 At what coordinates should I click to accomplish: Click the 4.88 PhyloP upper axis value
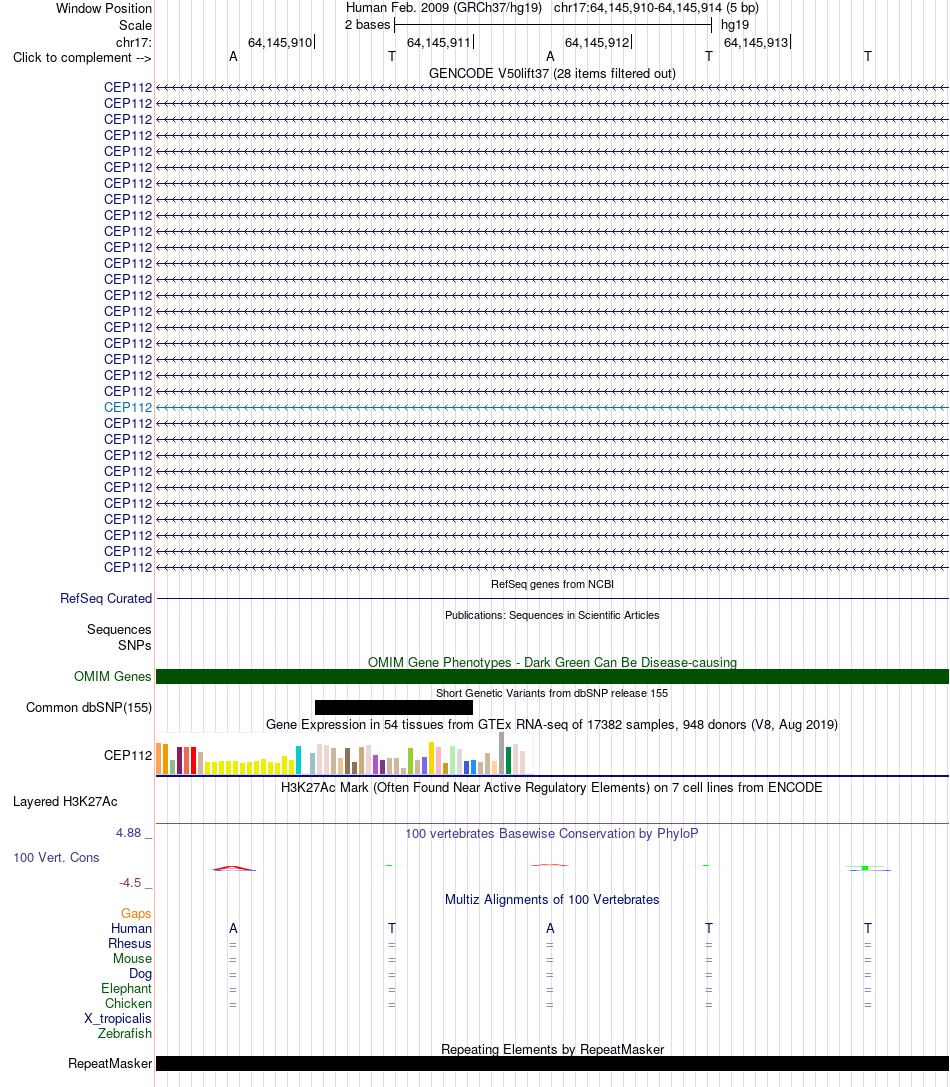coord(128,833)
